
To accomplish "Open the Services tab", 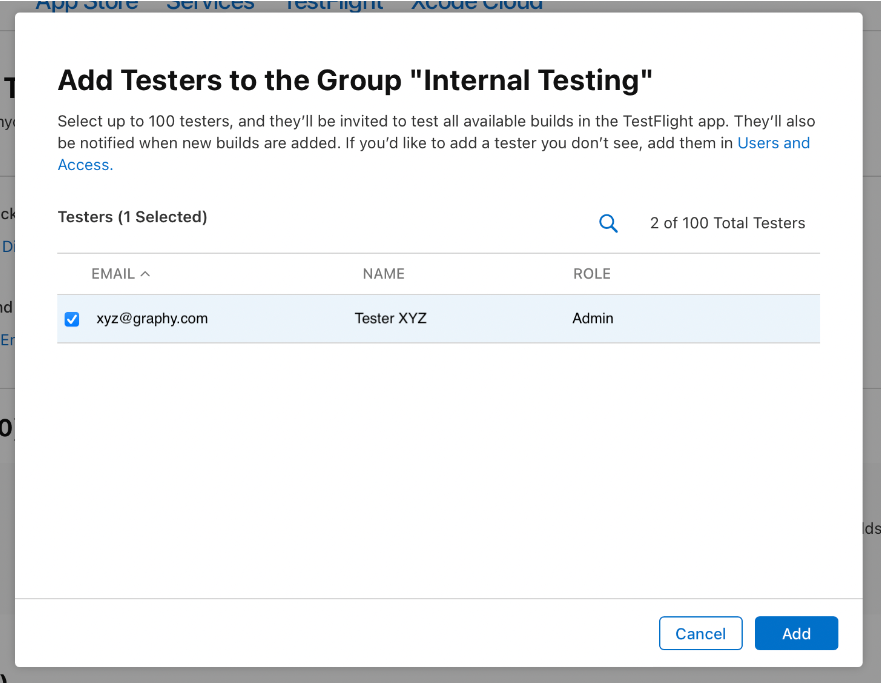I will [210, 4].
